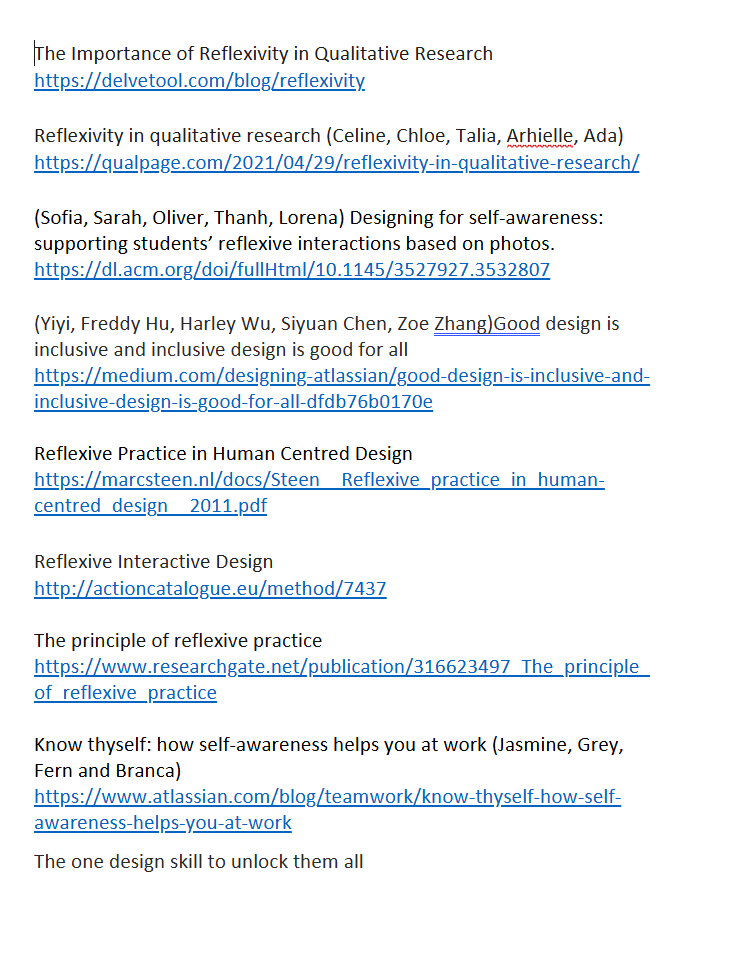Click the text "The principle of reflexive practice"
Image resolution: width=730 pixels, height=956 pixels.
tap(178, 640)
